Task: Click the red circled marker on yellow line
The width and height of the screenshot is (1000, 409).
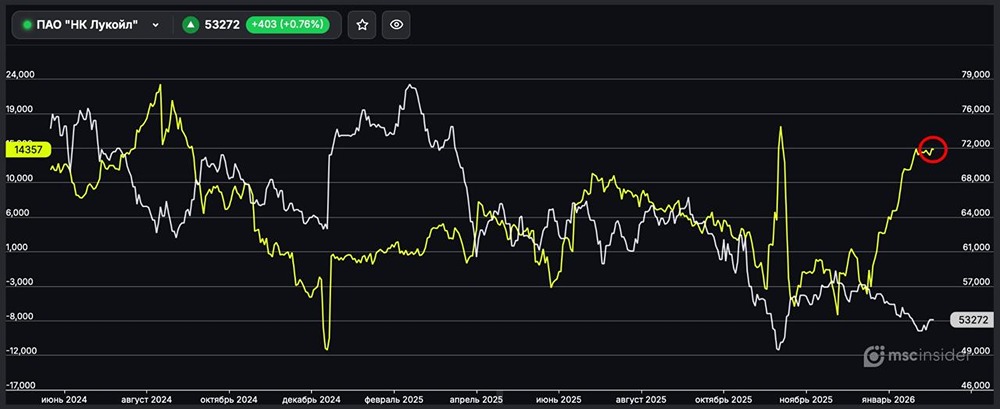Action: 932,151
